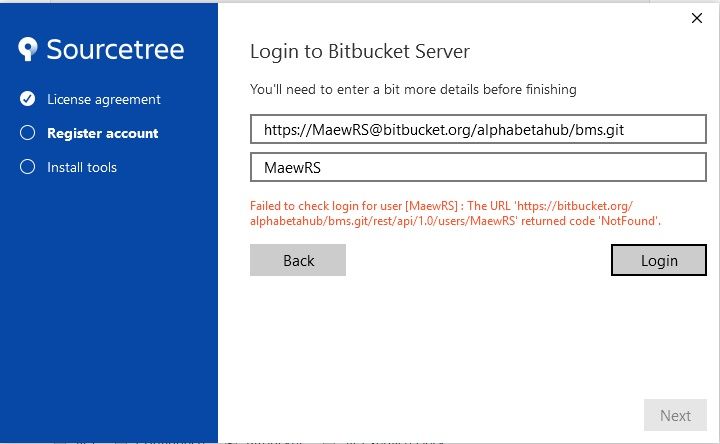This screenshot has width=720, height=444.
Task: Click the Install tools step circle
Action: [x=28, y=167]
